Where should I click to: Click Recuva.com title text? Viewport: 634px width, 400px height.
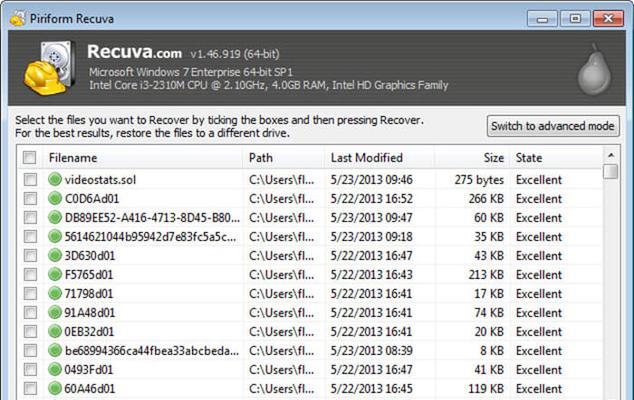coord(134,52)
